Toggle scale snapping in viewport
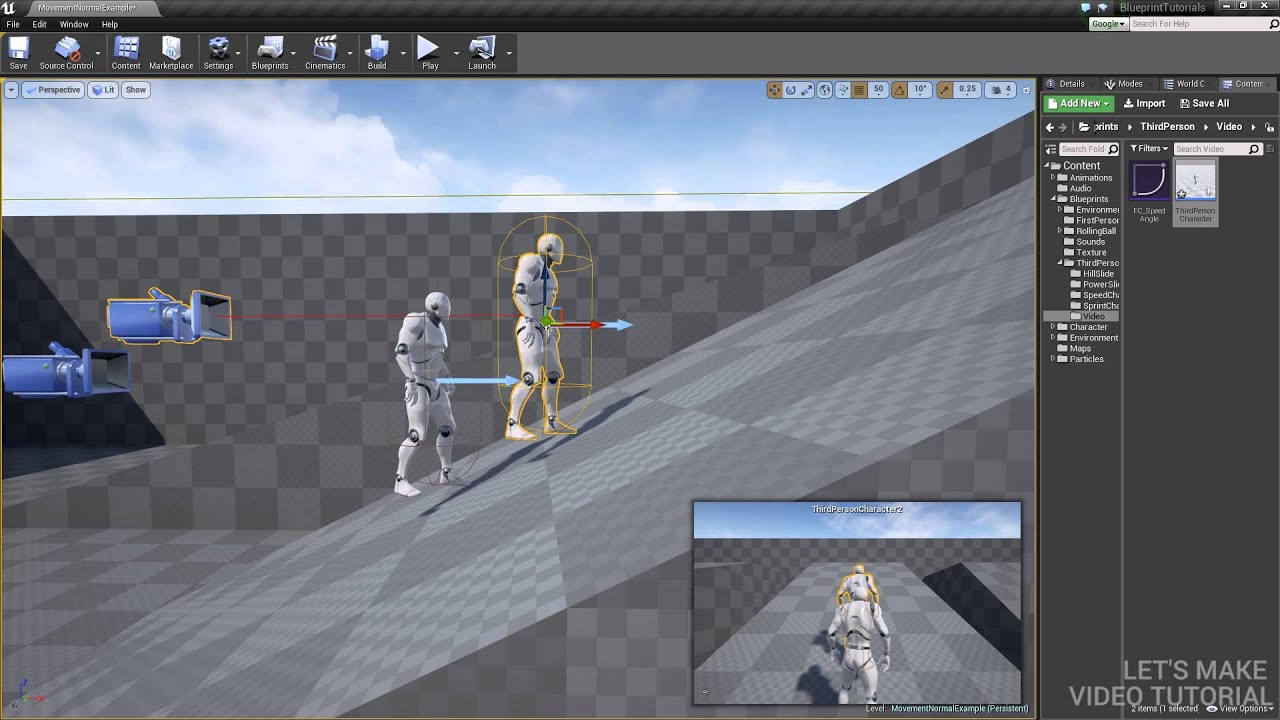Image resolution: width=1280 pixels, height=720 pixels. pyautogui.click(x=945, y=90)
